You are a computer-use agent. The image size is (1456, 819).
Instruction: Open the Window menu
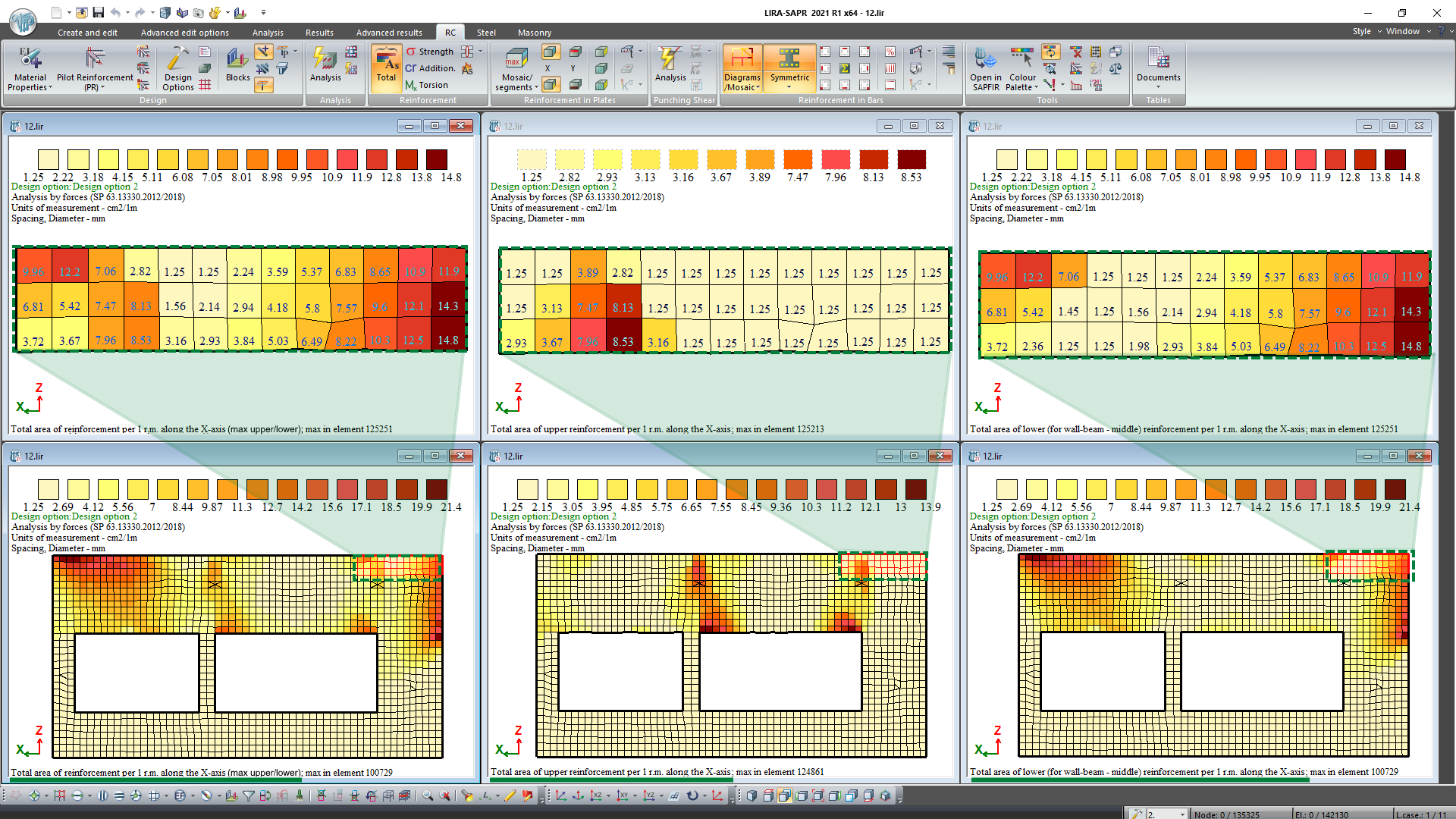1402,31
